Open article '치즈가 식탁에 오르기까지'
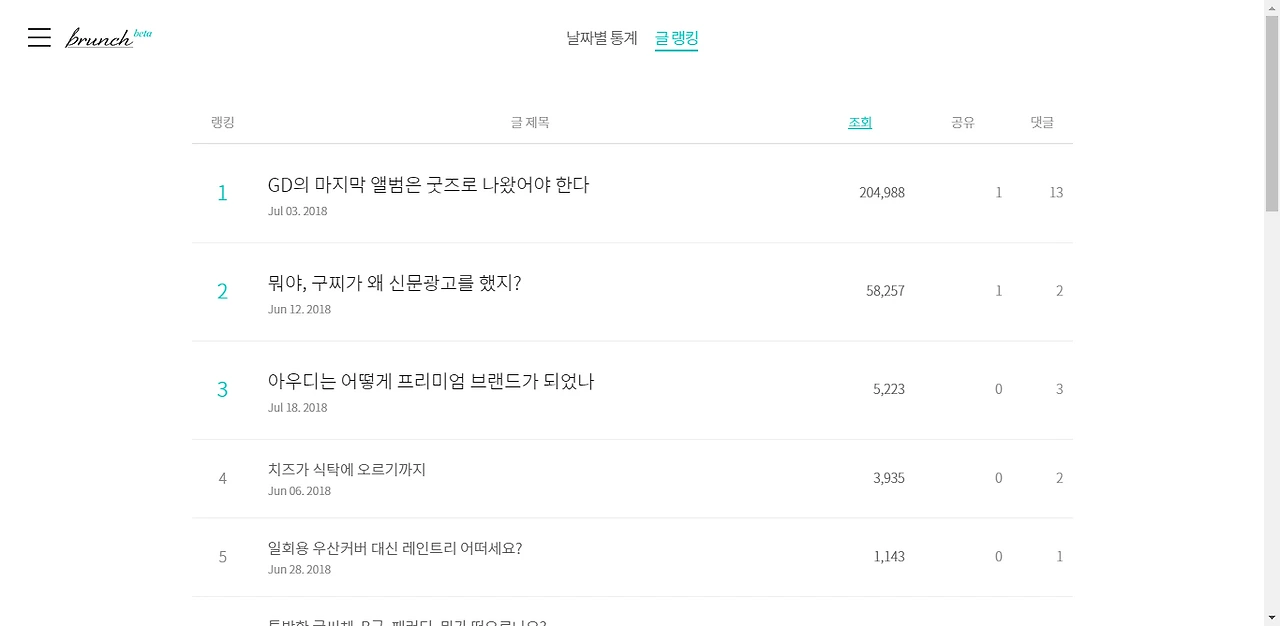The image size is (1280, 626). click(x=347, y=469)
